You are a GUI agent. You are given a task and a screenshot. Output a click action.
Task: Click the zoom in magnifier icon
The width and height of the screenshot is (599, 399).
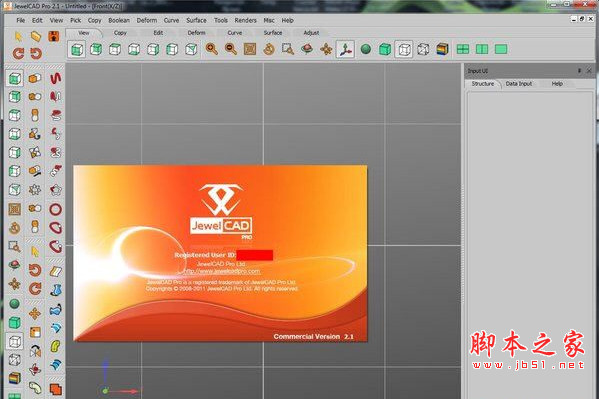[211, 49]
